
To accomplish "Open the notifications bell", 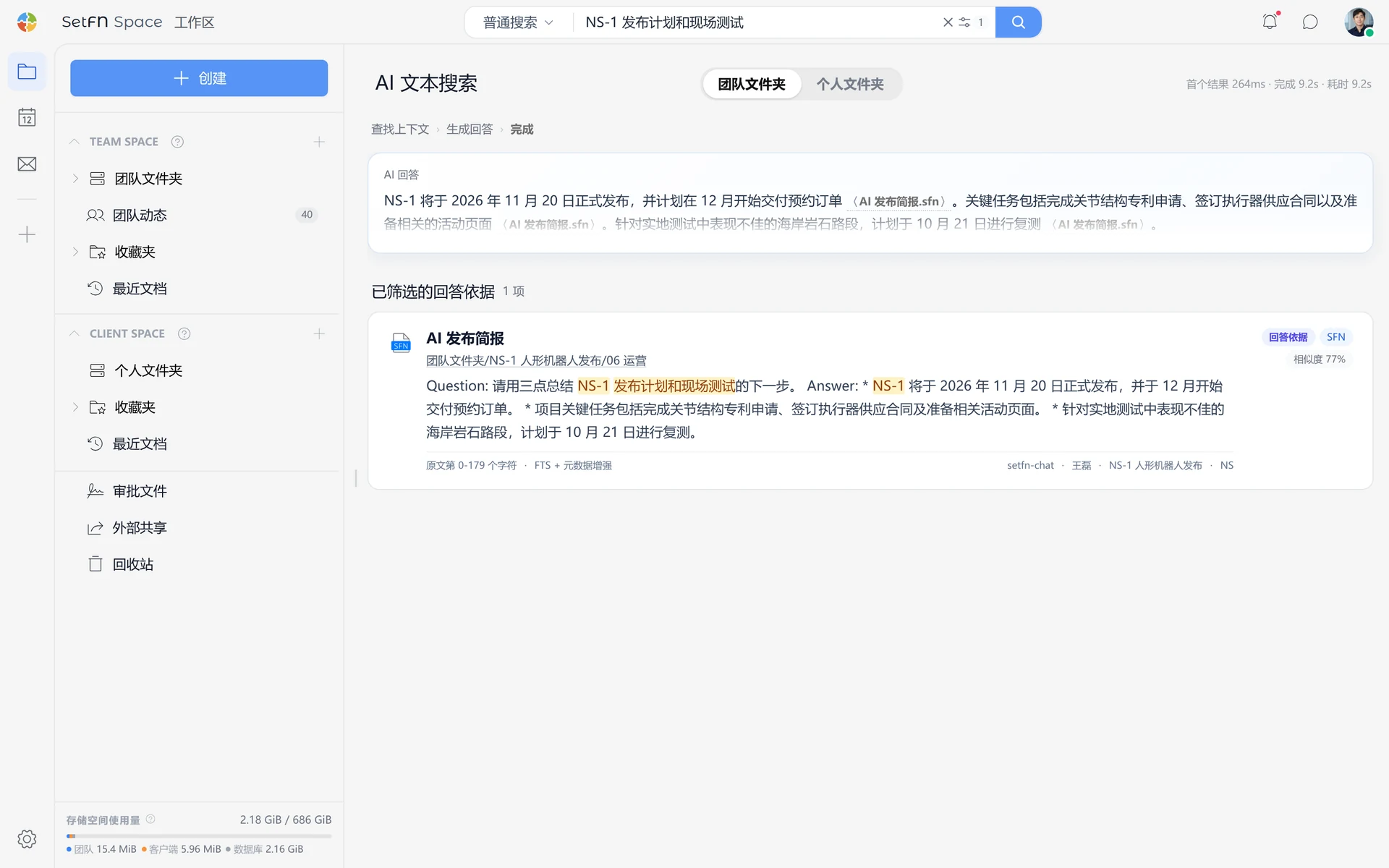I will pyautogui.click(x=1270, y=22).
